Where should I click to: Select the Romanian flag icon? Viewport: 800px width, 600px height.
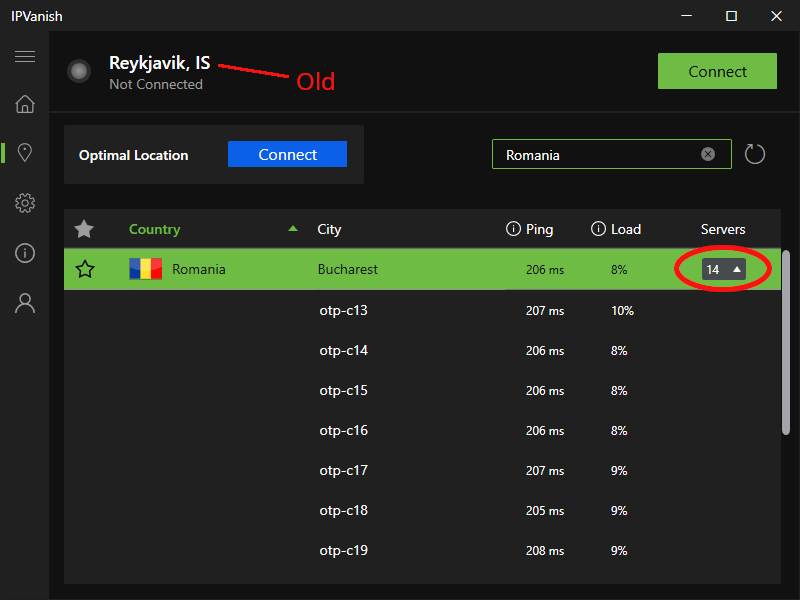pyautogui.click(x=145, y=269)
